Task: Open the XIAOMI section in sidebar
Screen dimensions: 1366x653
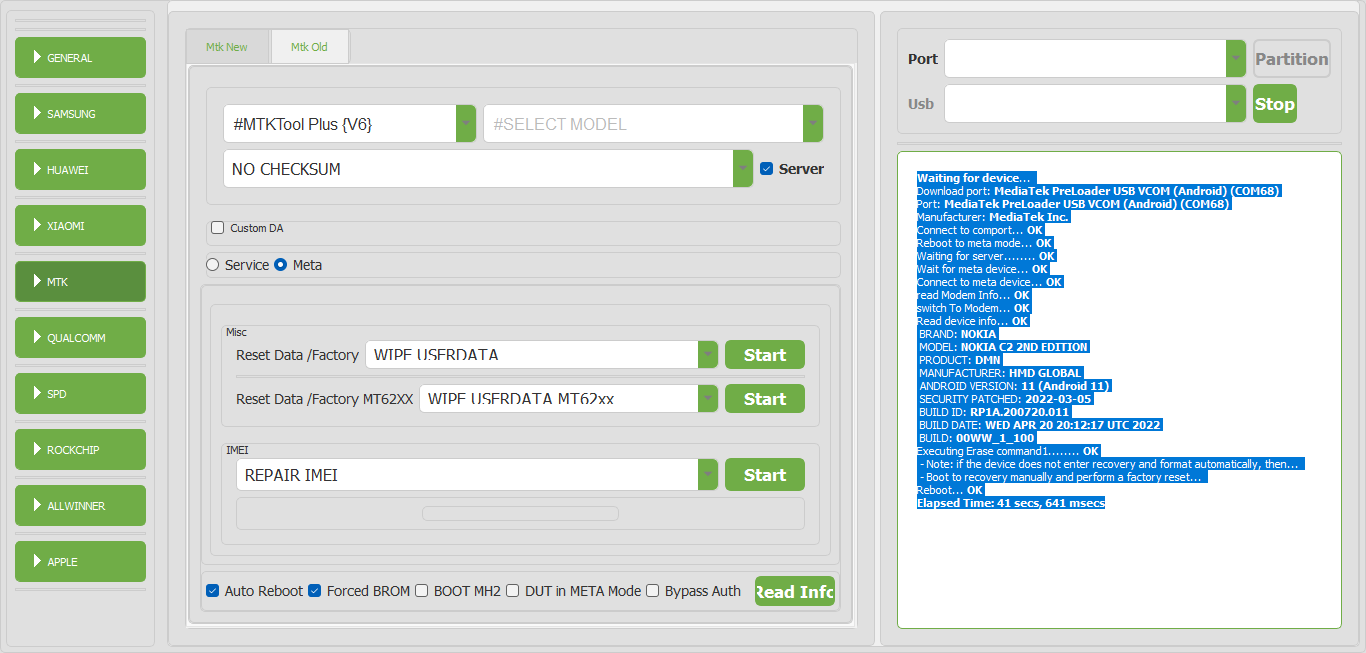Action: click(80, 226)
